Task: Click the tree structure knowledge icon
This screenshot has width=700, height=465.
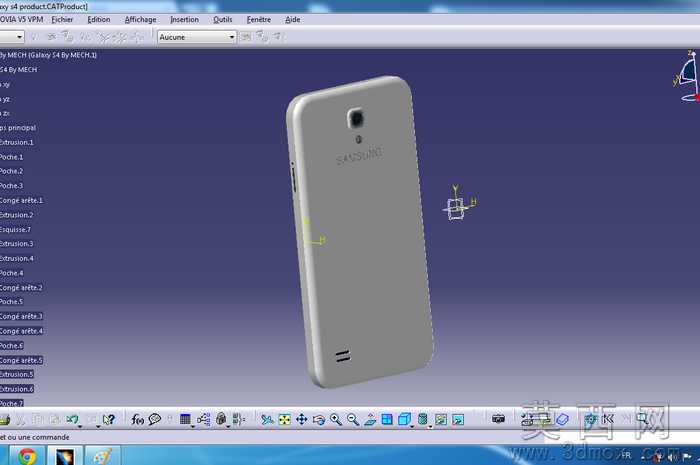Action: click(204, 419)
